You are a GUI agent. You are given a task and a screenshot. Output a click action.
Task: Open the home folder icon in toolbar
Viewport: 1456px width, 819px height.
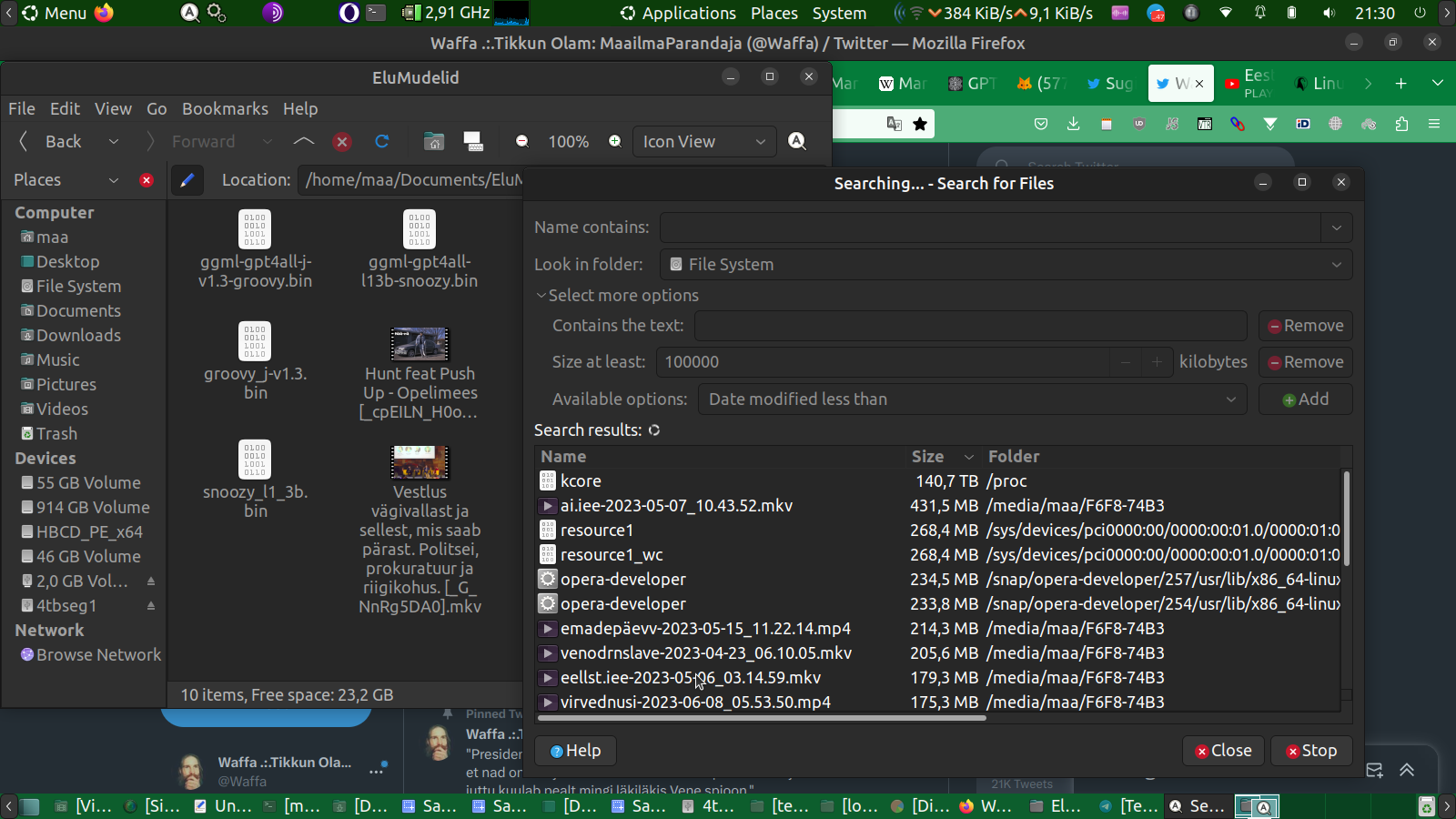(434, 141)
